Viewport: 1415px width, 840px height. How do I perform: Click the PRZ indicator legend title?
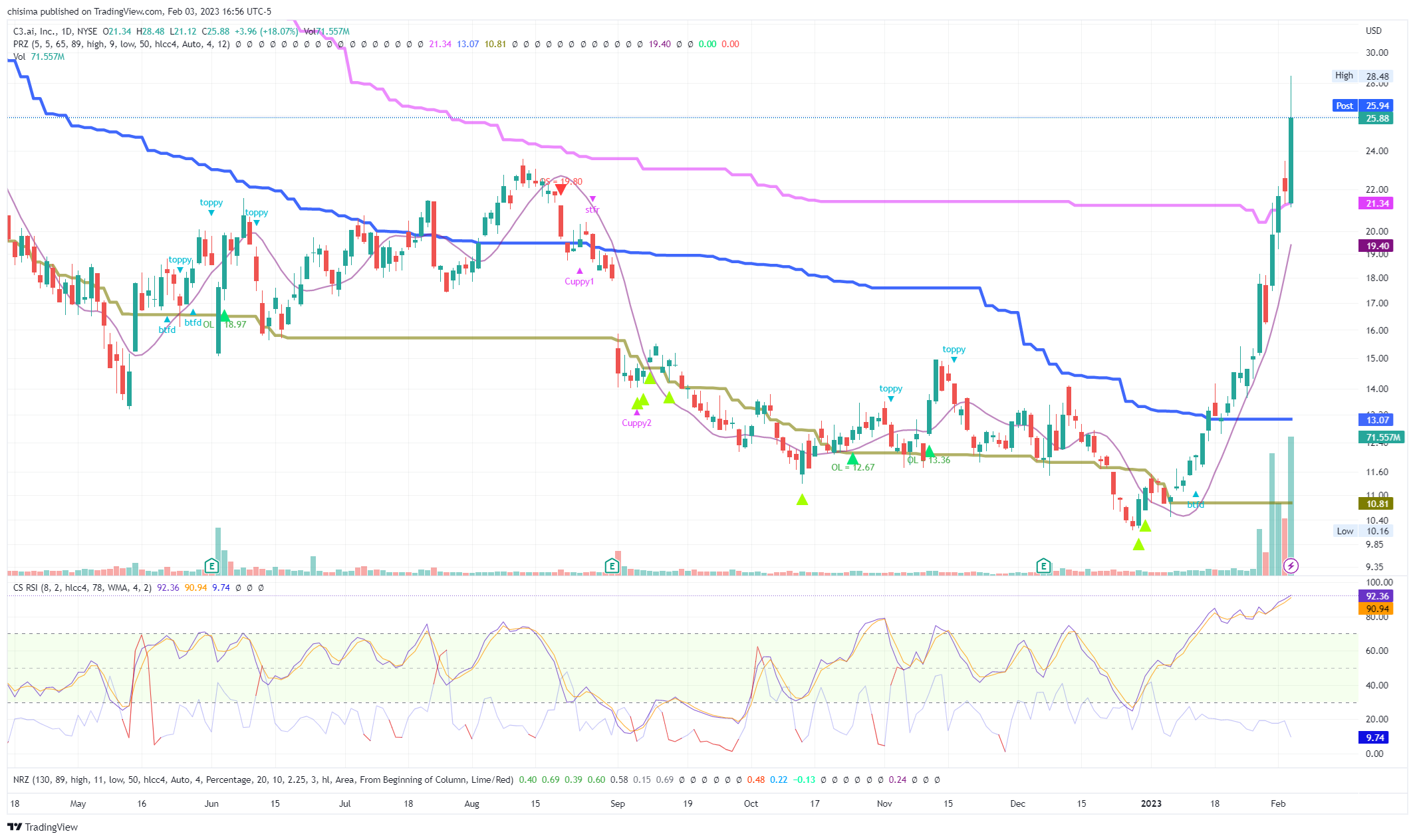[x=20, y=44]
